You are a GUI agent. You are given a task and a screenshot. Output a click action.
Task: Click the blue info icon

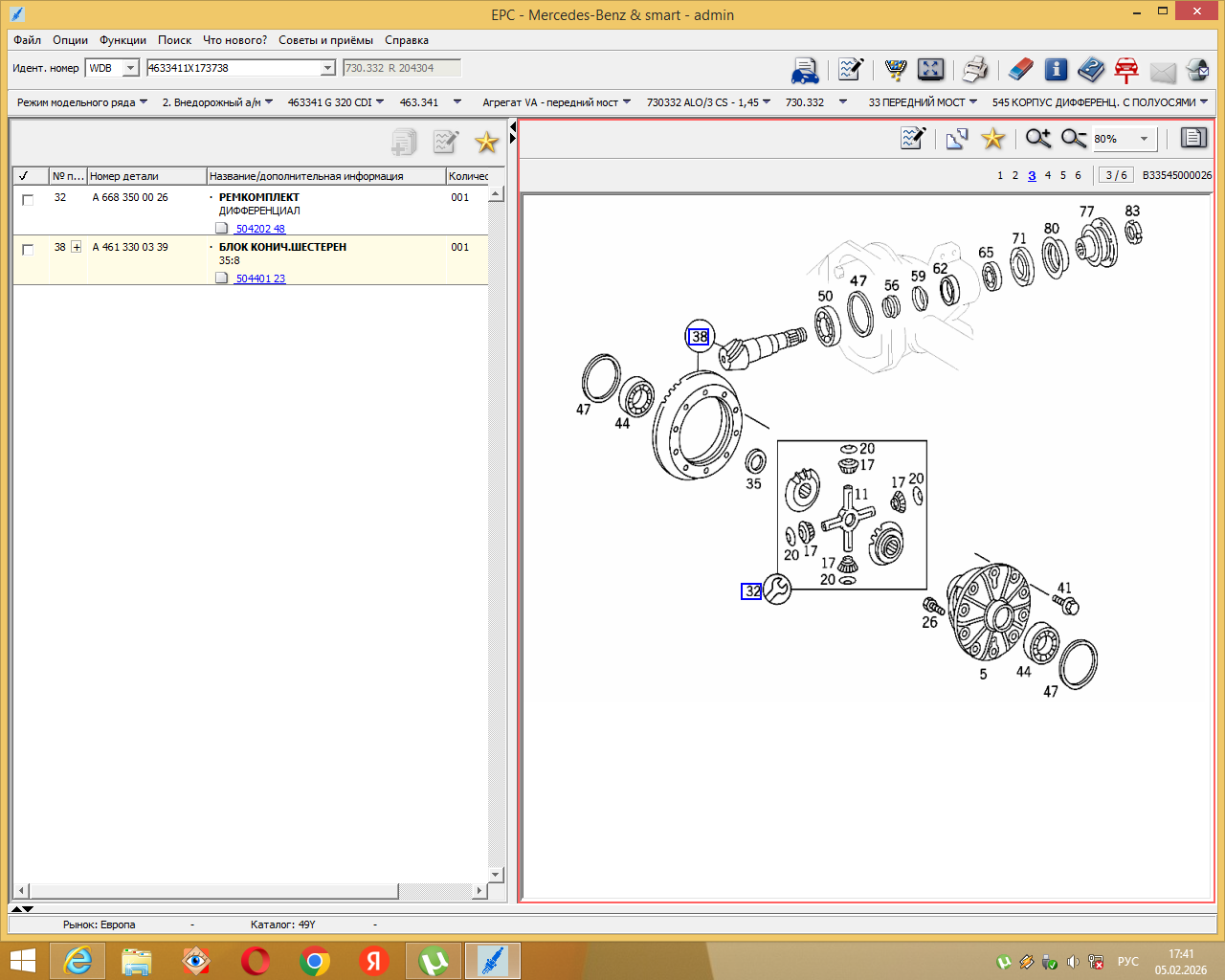click(1056, 69)
